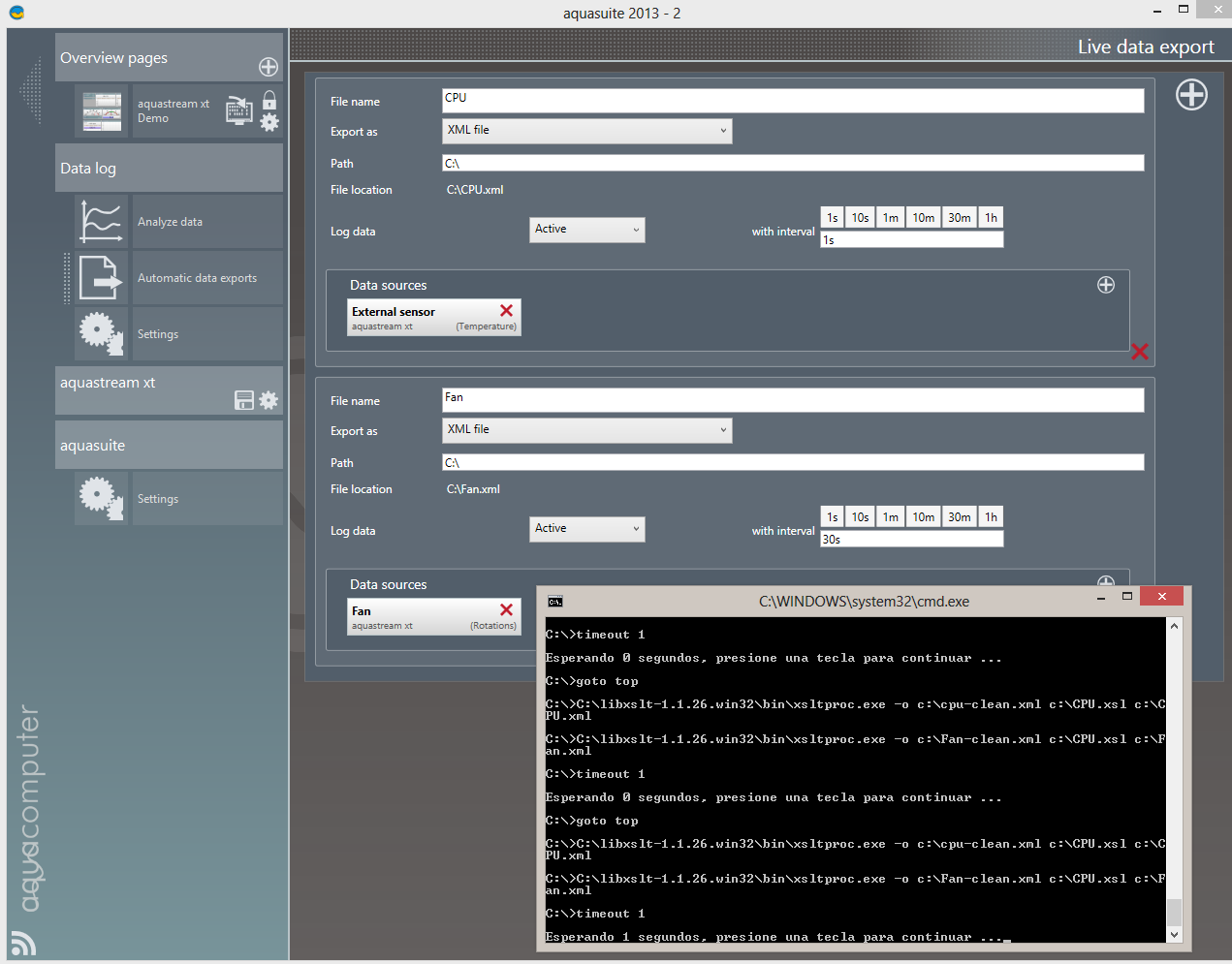The image size is (1232, 964).
Task: Select the 1h interval for Fan export
Action: coord(991,517)
